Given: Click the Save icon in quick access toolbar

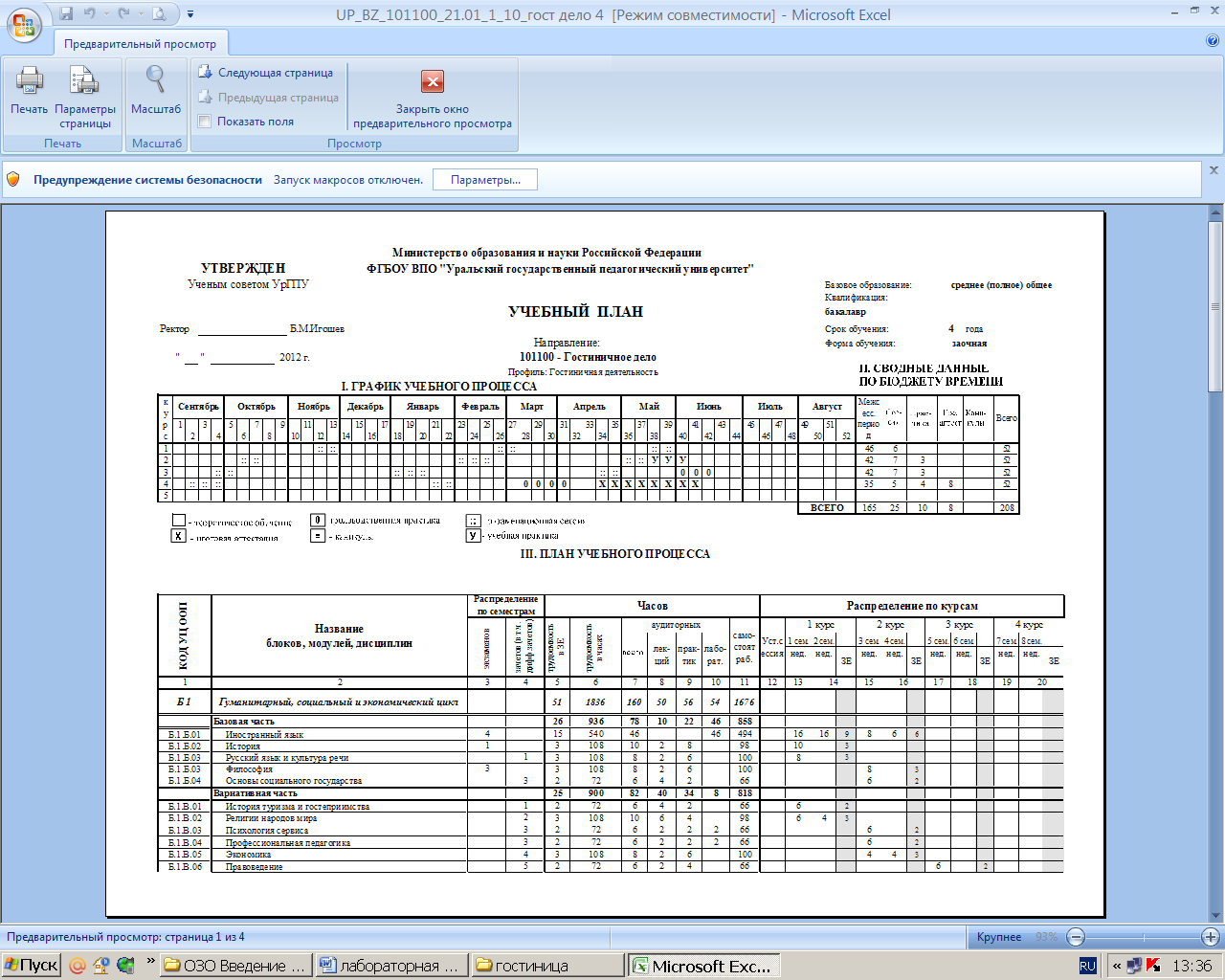Looking at the screenshot, I should point(66,14).
